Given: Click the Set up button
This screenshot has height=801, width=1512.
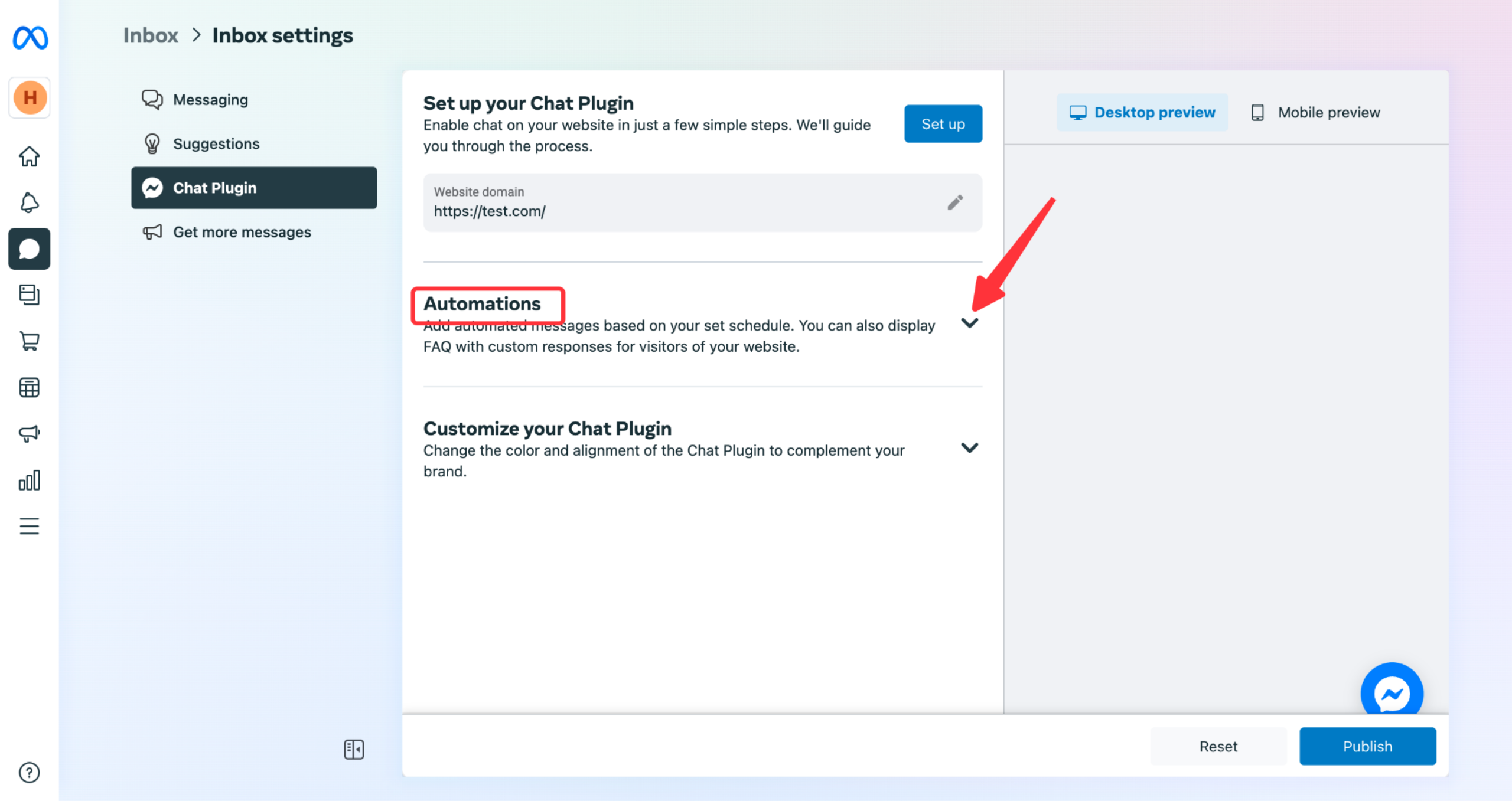Looking at the screenshot, I should coord(943,124).
